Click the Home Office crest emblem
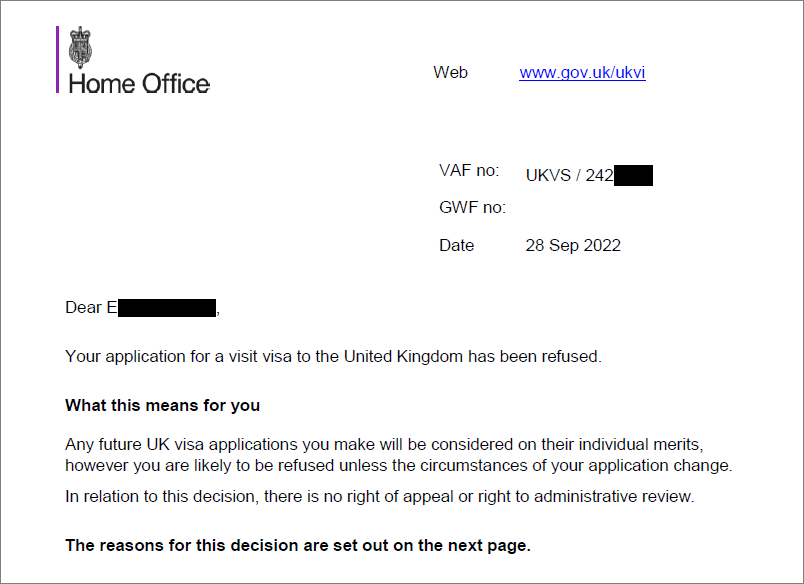Screen dimensions: 804x584 point(81,47)
